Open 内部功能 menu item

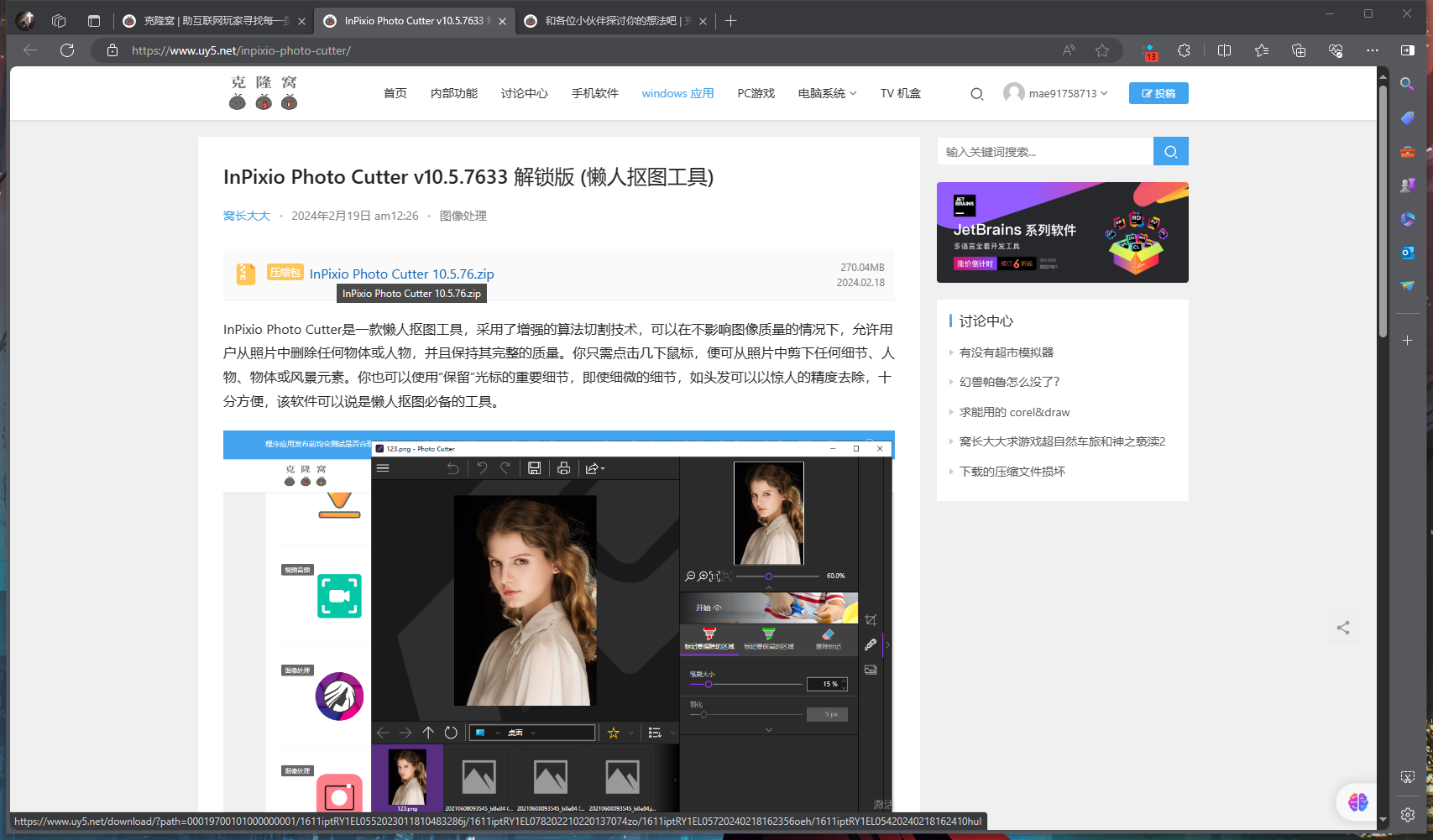[x=454, y=93]
